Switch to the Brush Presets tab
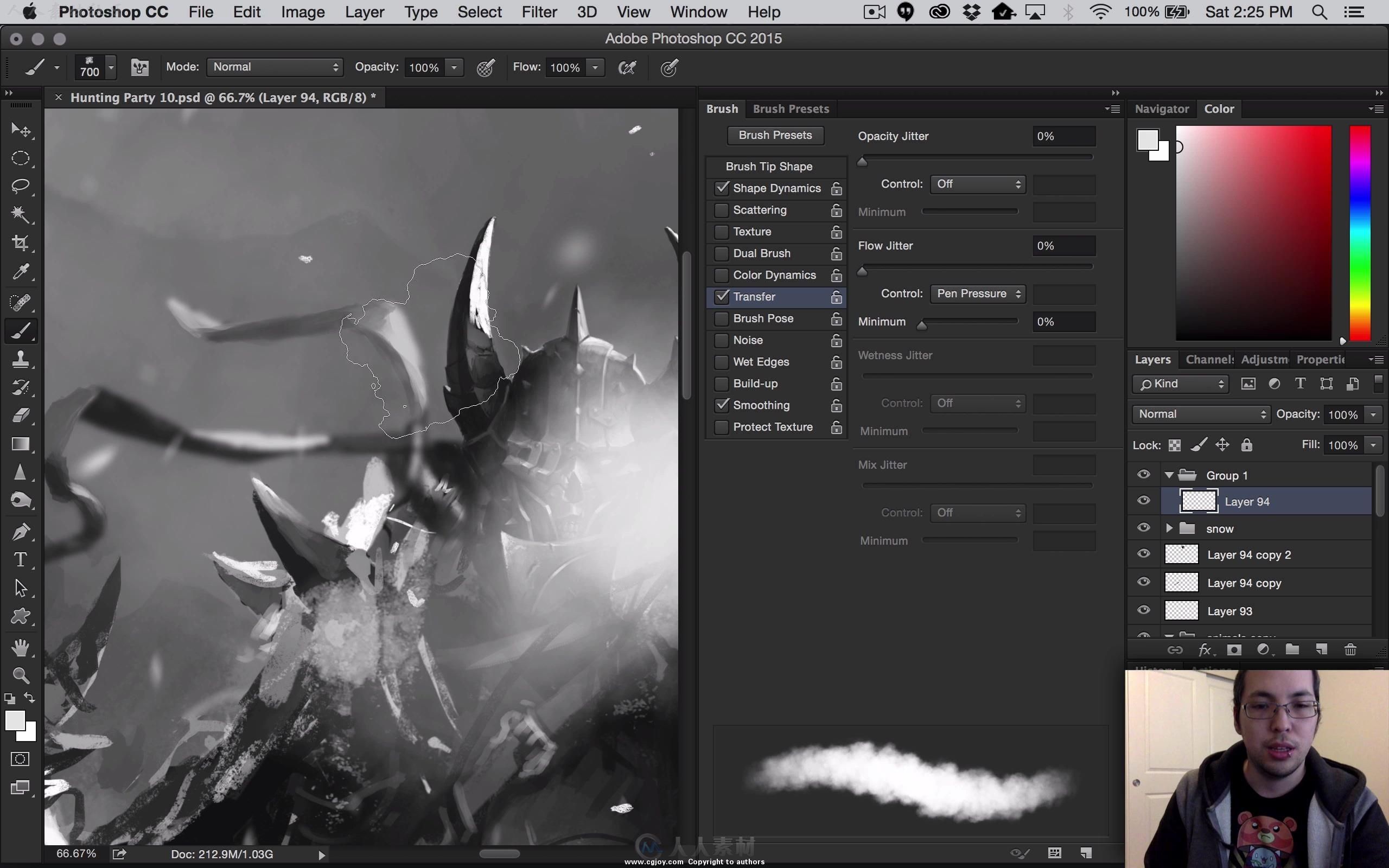Image resolution: width=1389 pixels, height=868 pixels. [x=791, y=108]
